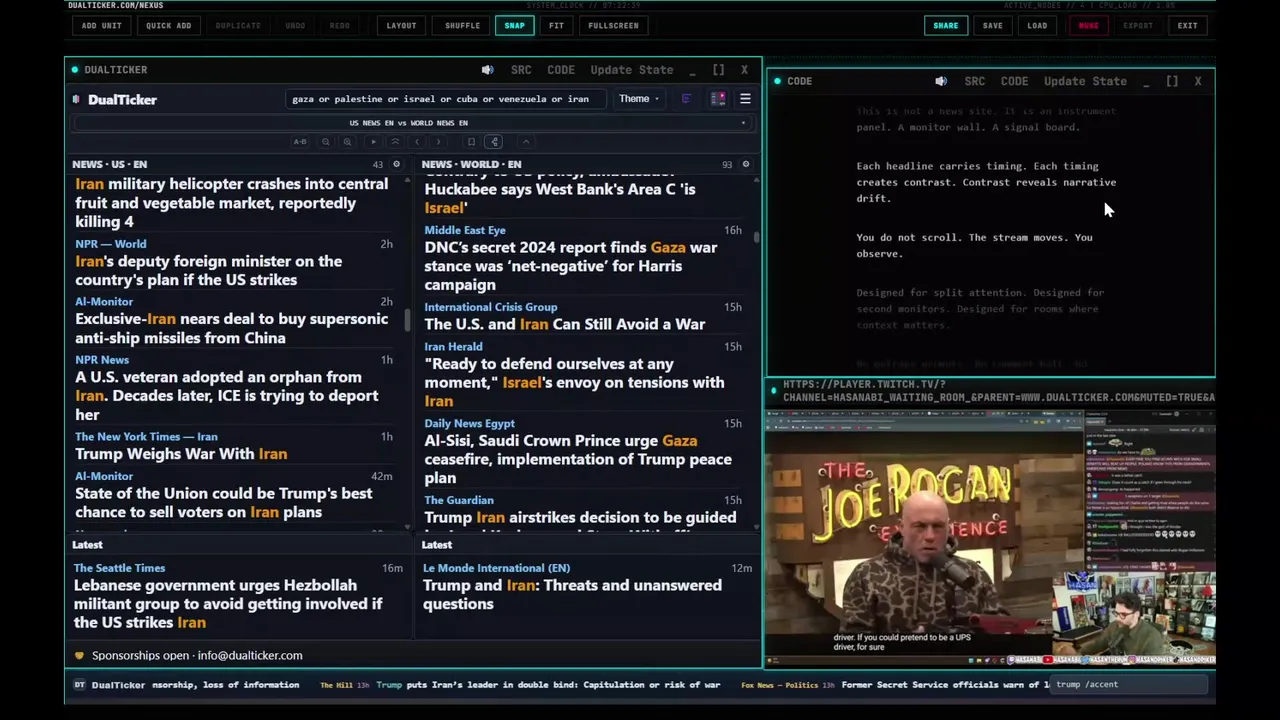Toggle the FIT option
The height and width of the screenshot is (720, 1280).
[x=556, y=25]
